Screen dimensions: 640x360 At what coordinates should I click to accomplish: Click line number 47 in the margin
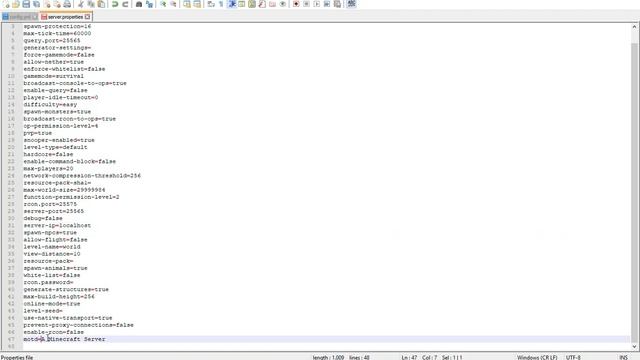[11, 339]
